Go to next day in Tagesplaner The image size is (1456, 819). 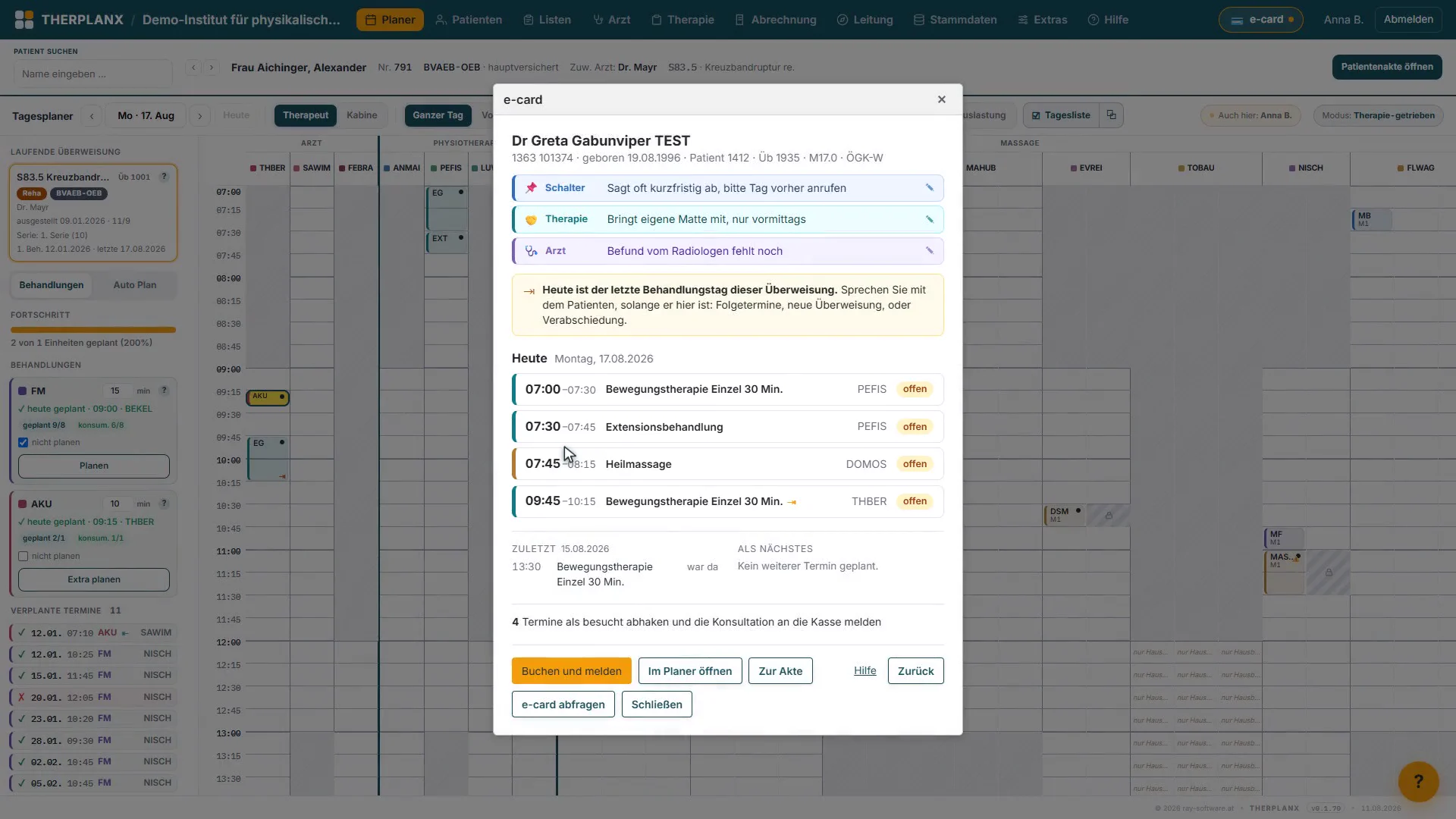(199, 116)
